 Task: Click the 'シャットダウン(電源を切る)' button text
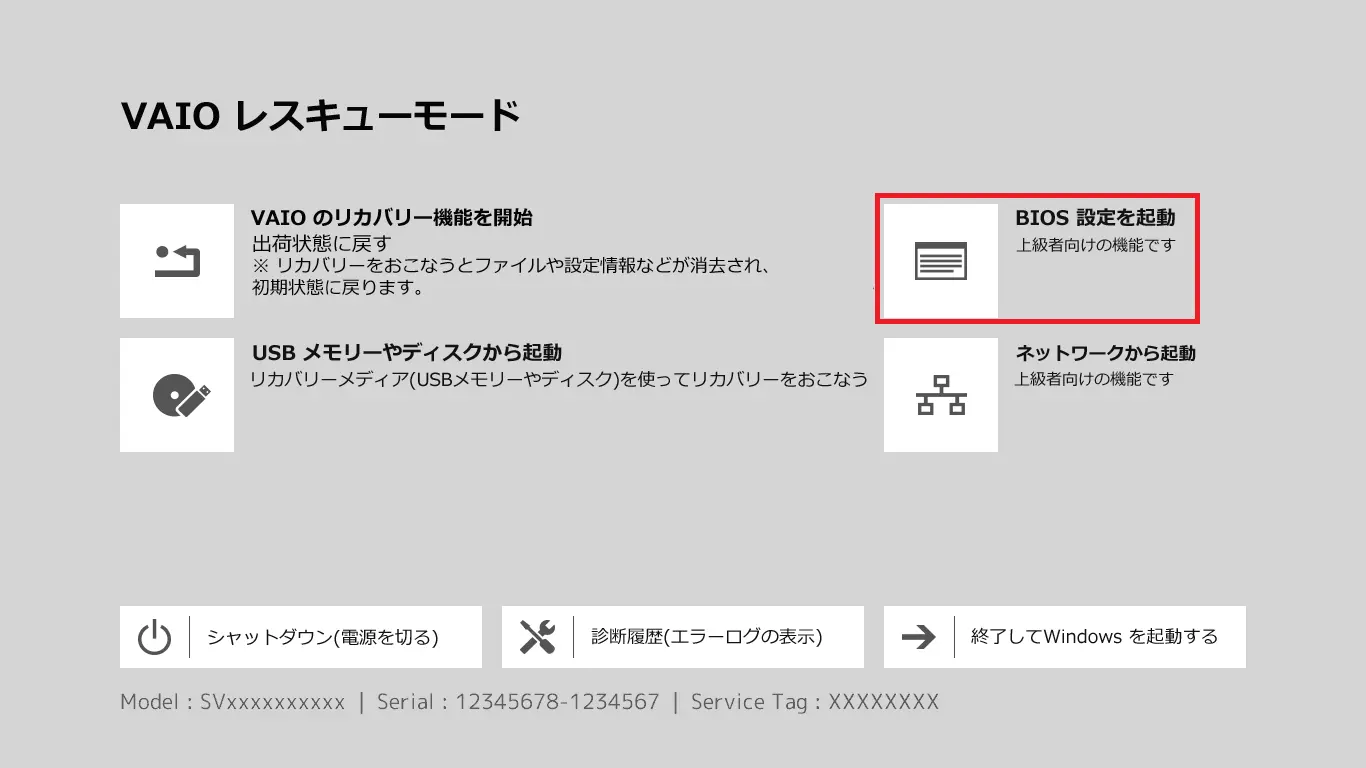tap(323, 637)
